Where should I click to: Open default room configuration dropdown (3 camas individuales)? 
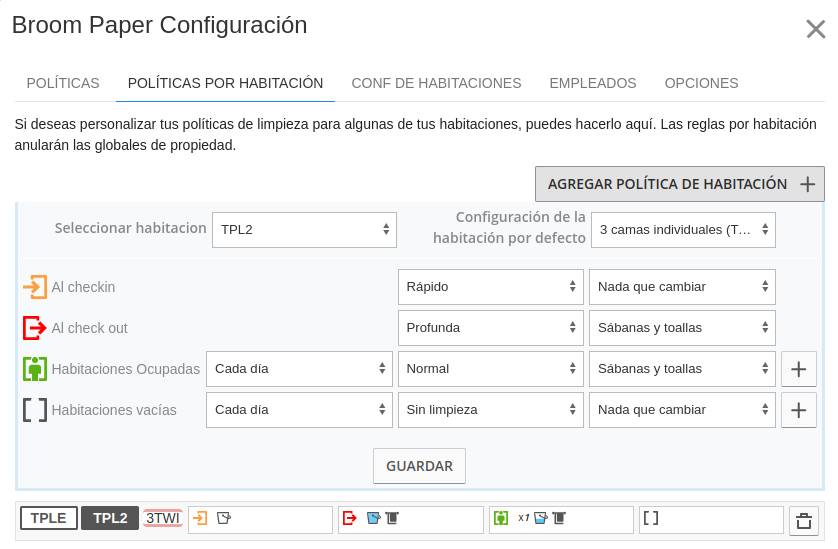(683, 230)
